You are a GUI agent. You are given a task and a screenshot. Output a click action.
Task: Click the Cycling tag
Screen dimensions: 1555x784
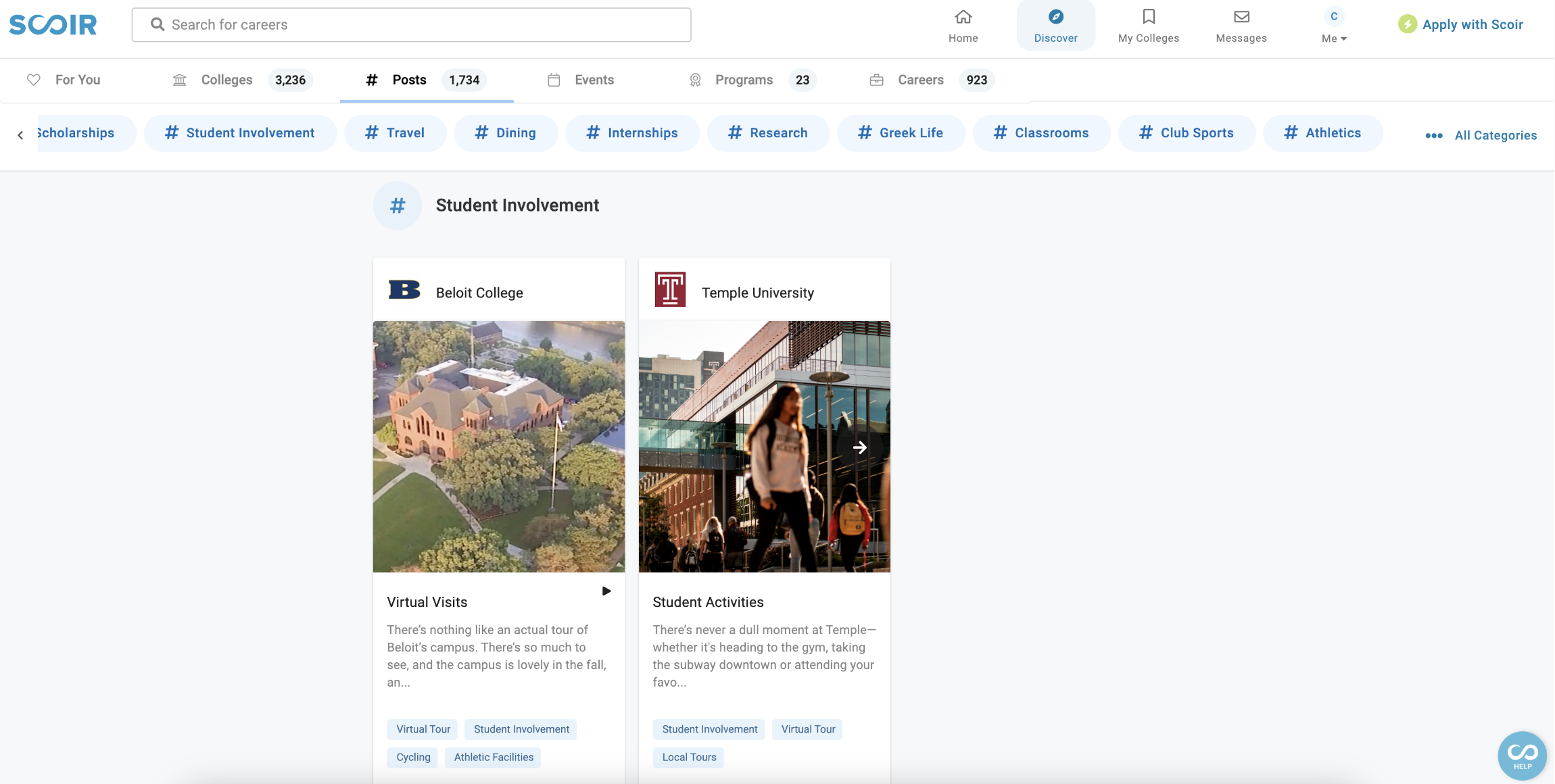(413, 757)
